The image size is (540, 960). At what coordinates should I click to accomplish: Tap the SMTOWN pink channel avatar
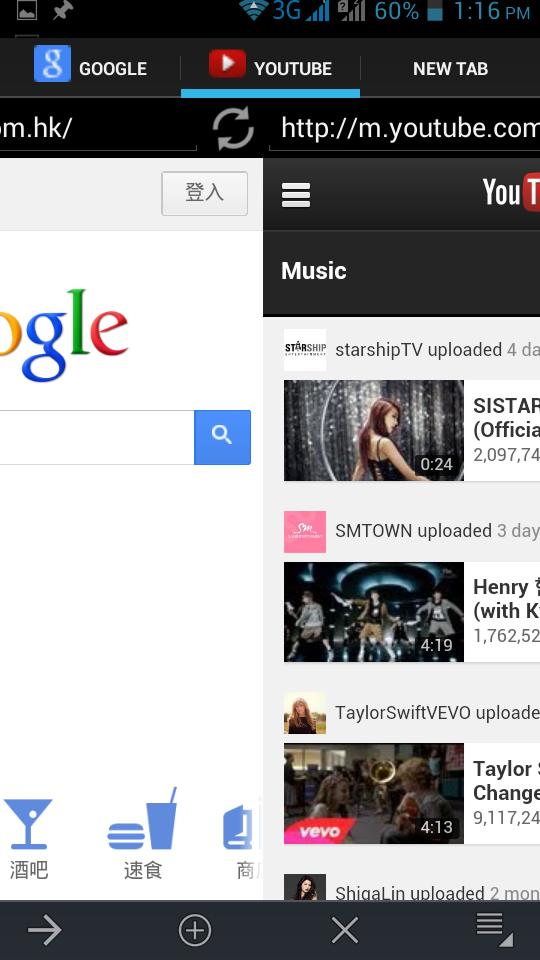(305, 531)
